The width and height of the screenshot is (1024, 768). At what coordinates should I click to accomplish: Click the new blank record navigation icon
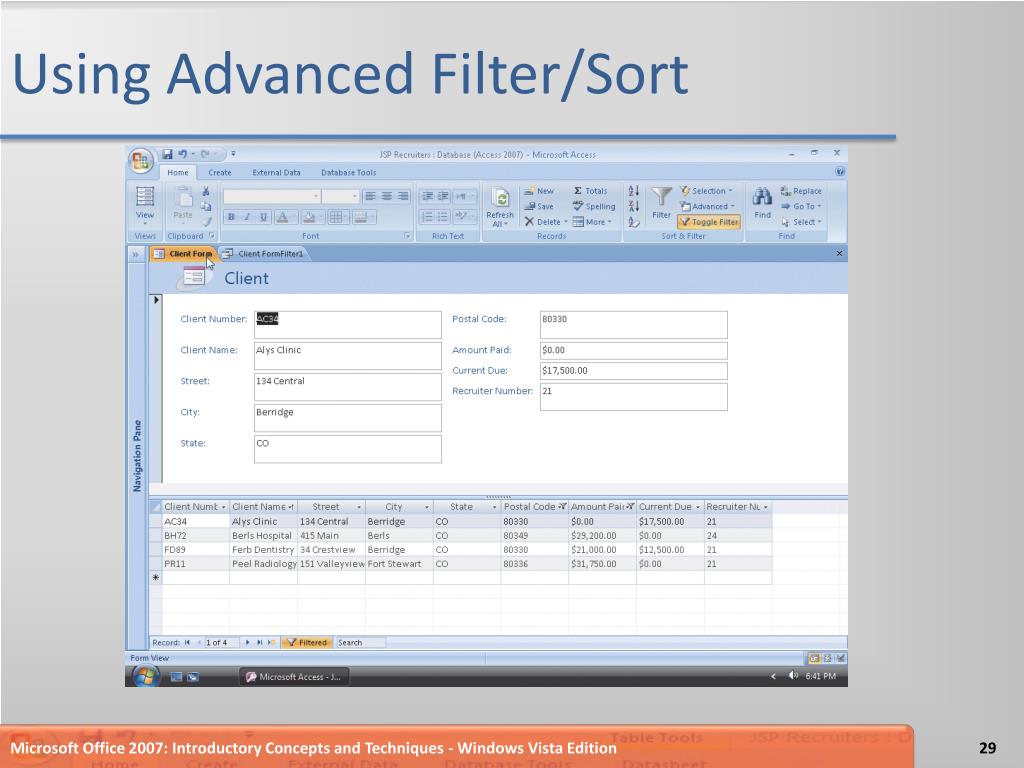tap(271, 643)
